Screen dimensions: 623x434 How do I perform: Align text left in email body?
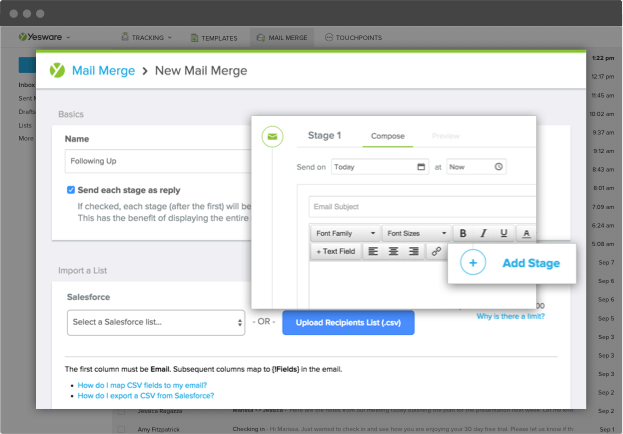pos(373,251)
